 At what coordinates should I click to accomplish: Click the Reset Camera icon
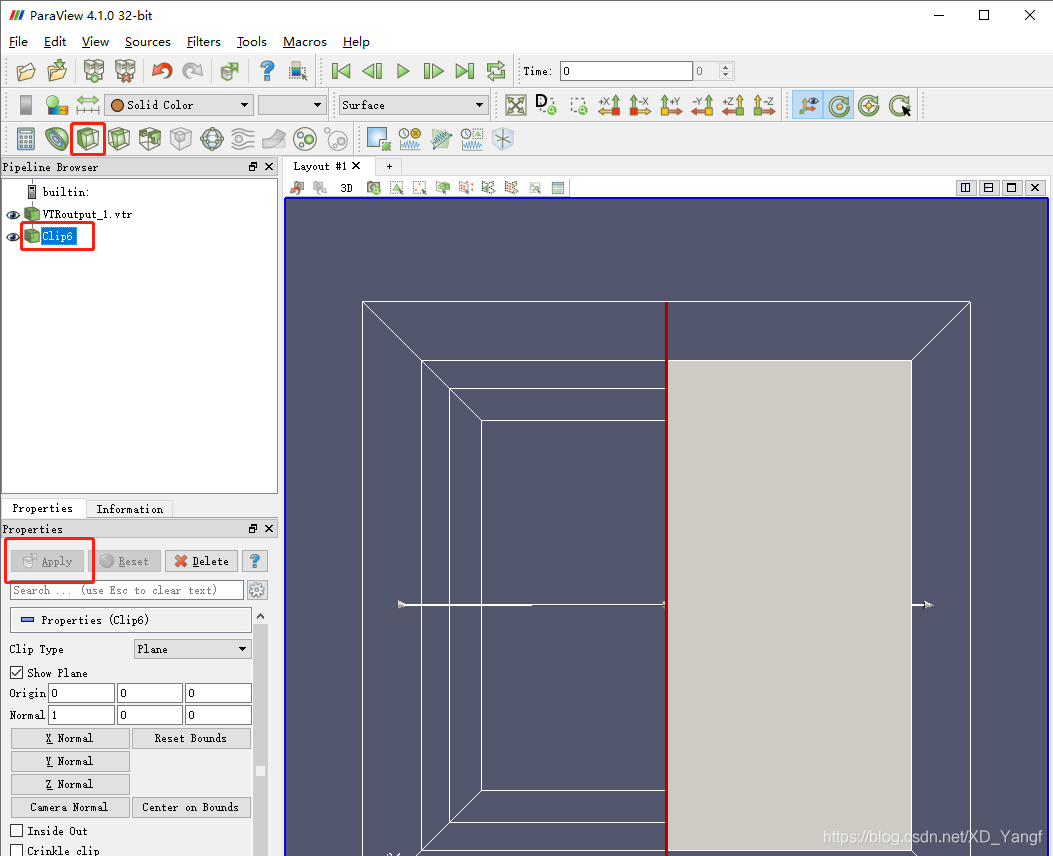516,105
